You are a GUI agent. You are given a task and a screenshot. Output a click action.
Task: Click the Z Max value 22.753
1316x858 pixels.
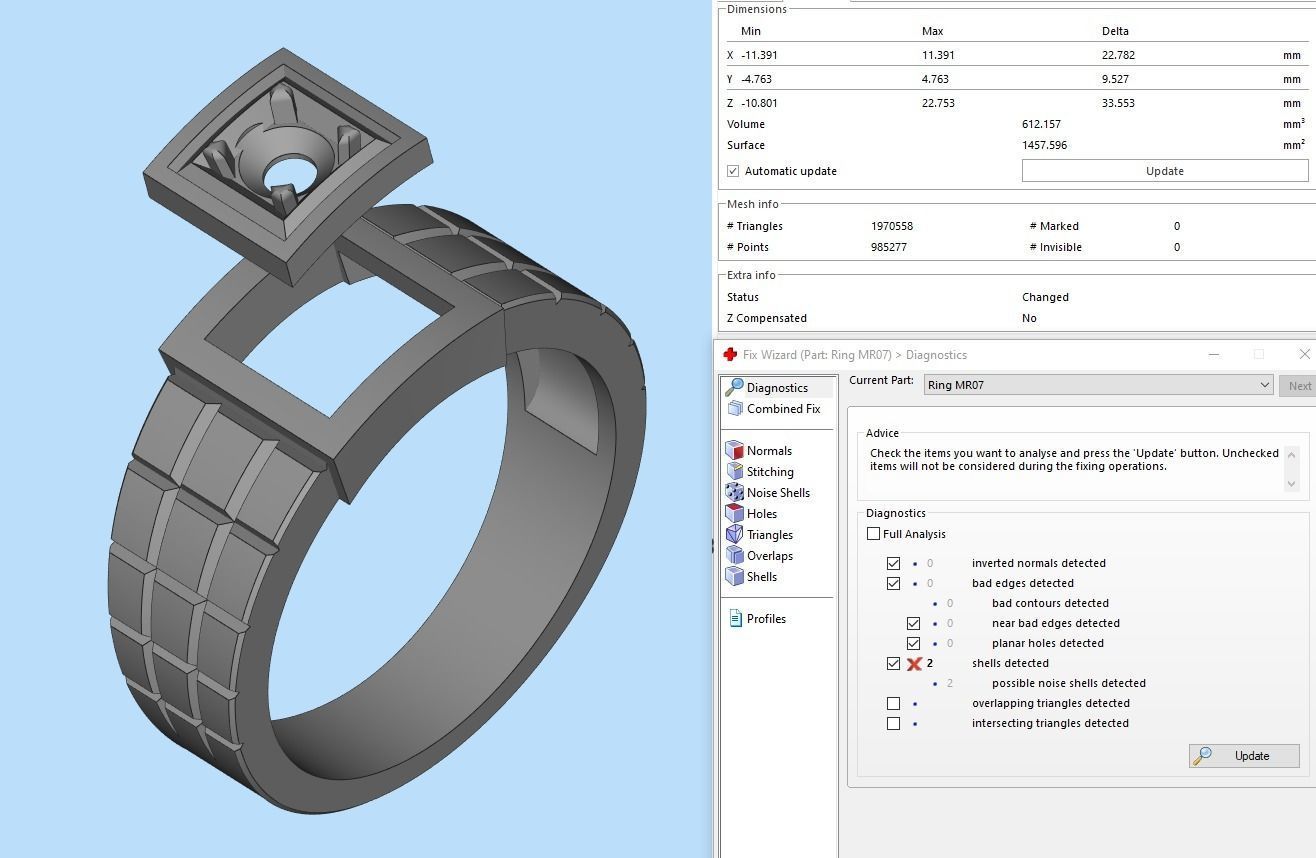click(938, 103)
